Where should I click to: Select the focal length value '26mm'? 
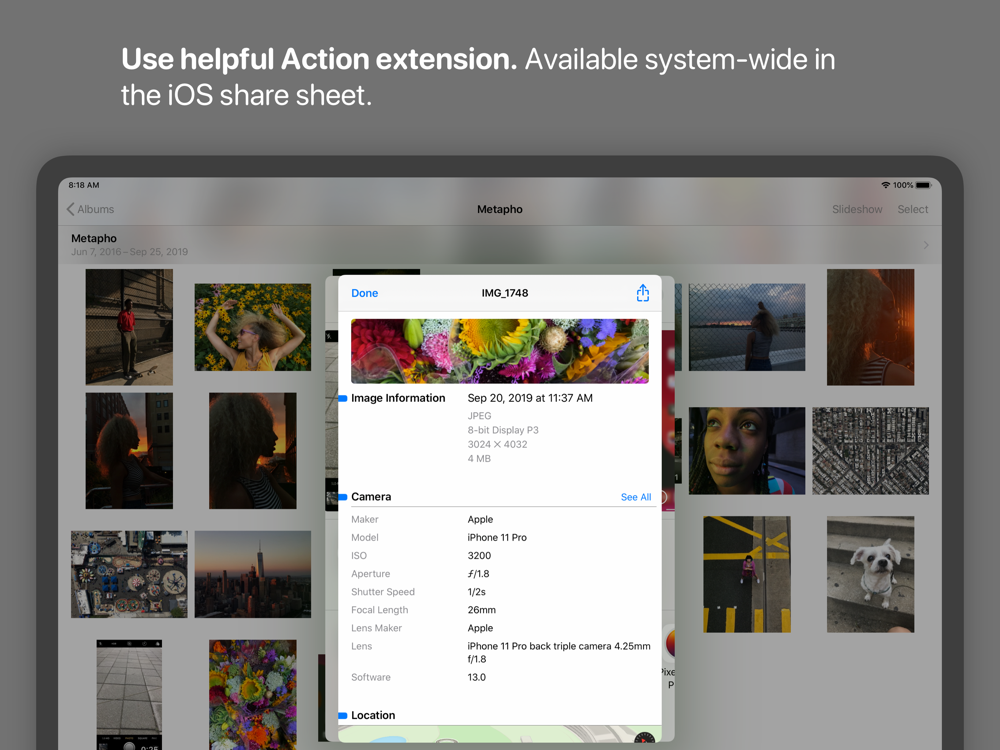point(482,610)
